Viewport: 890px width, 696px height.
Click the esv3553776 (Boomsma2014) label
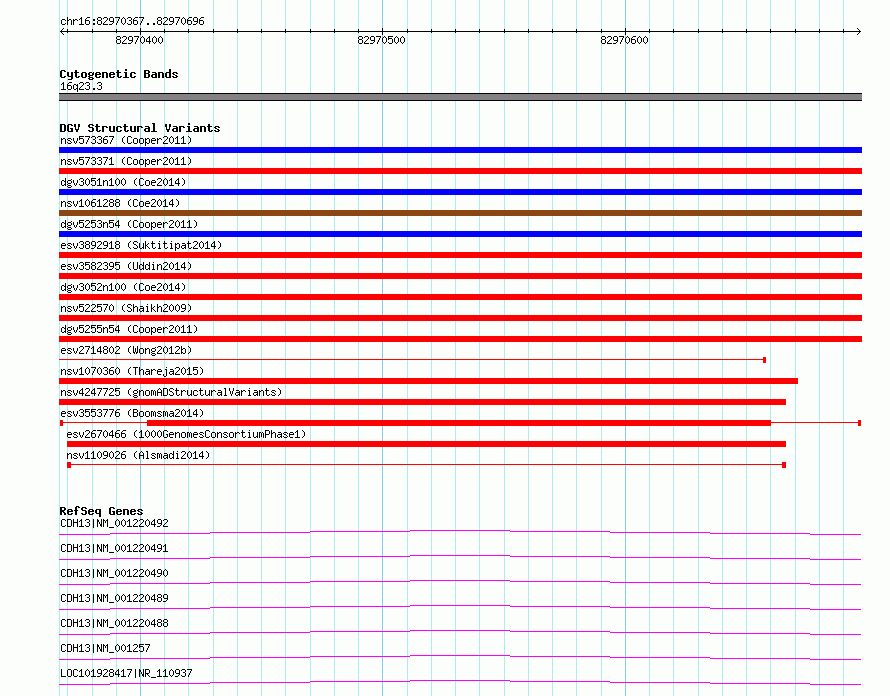132,413
